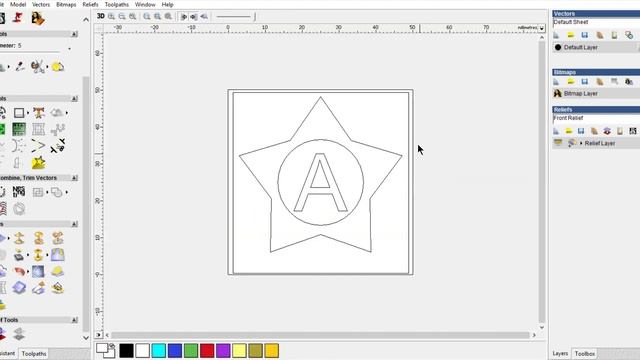Select the paint palette bitmap tool

pyautogui.click(x=38, y=67)
